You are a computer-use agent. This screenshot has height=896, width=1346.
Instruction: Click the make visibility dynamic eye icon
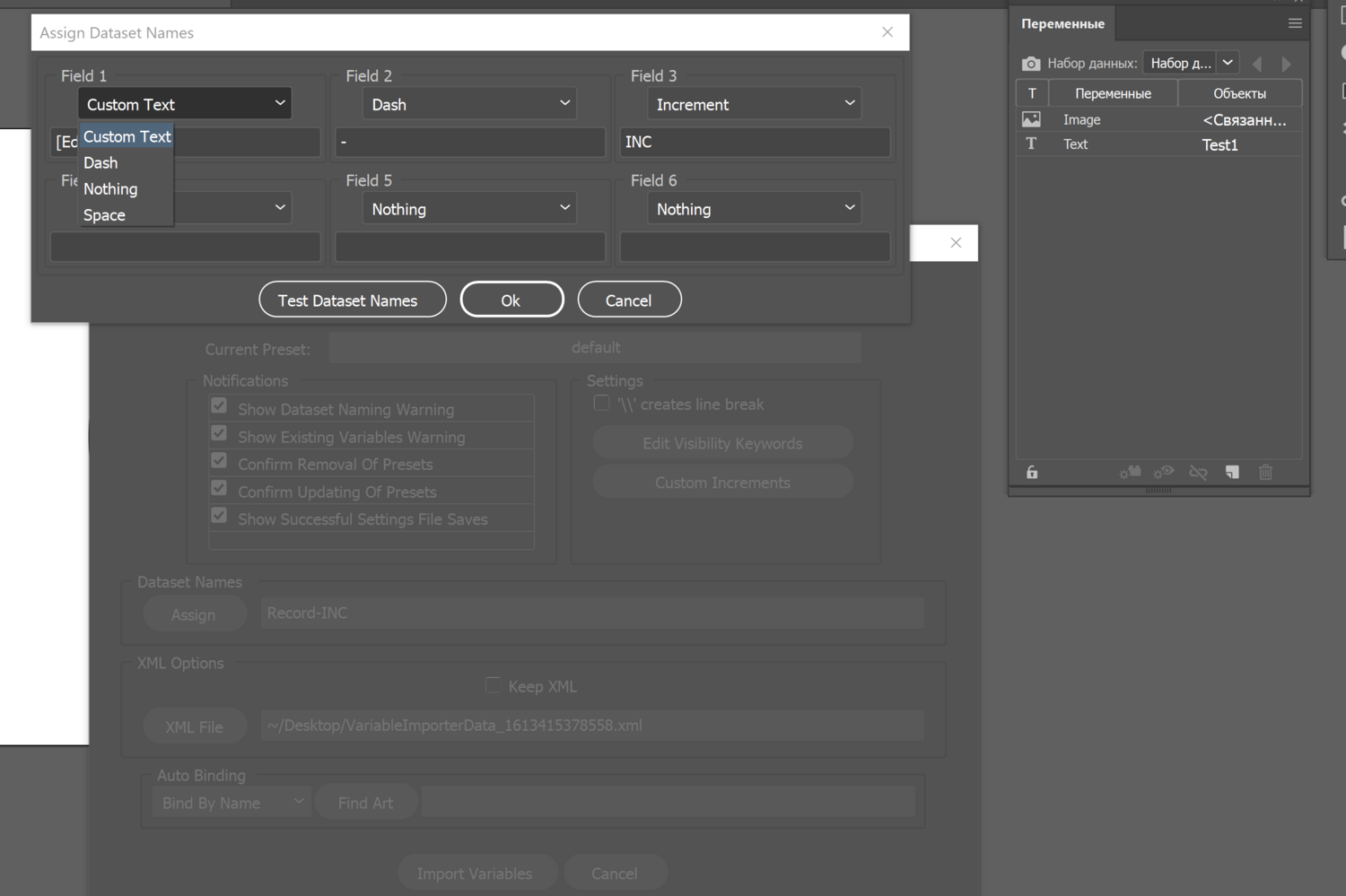1164,473
